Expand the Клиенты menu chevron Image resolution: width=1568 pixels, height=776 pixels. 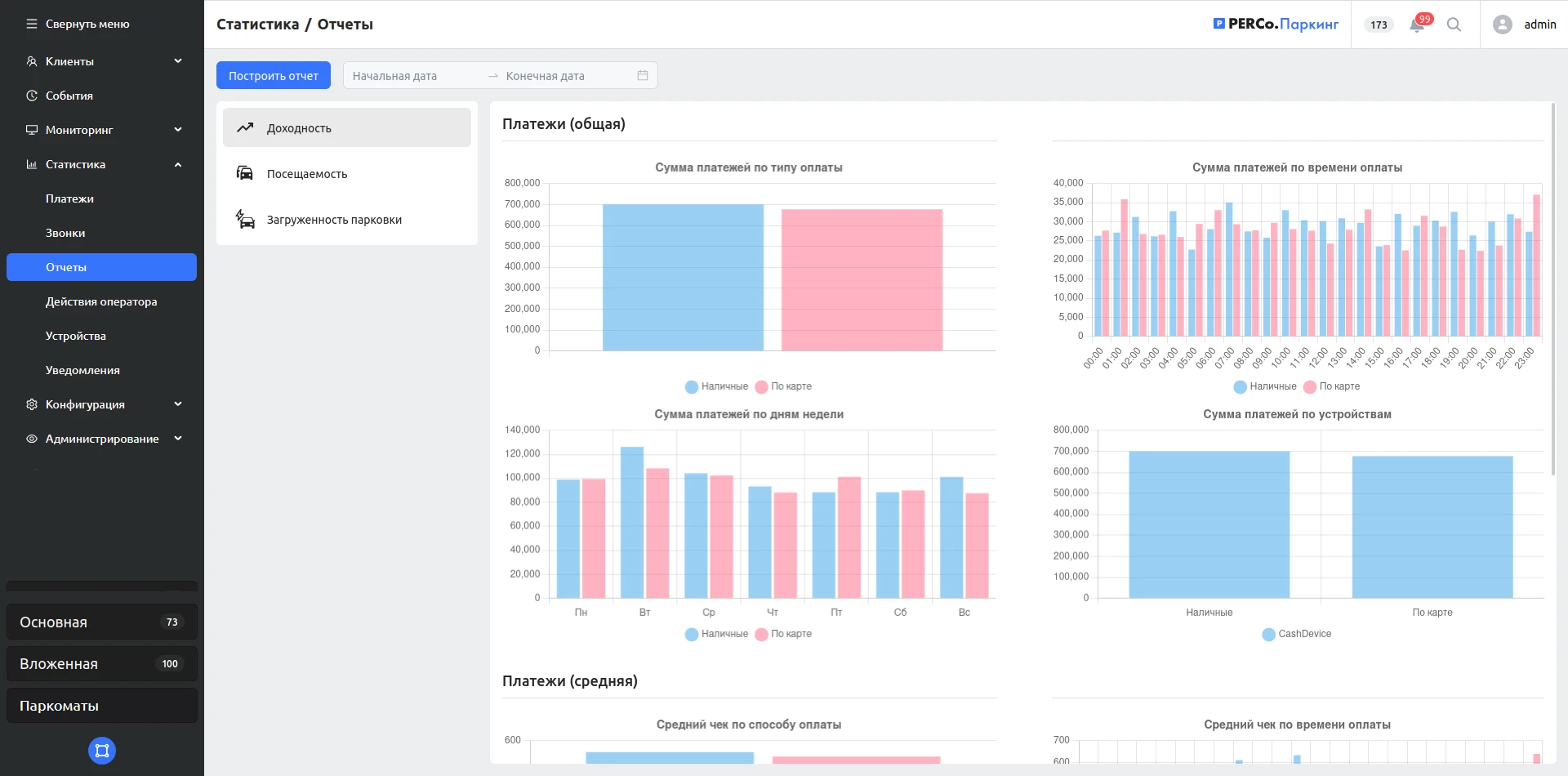pos(178,61)
